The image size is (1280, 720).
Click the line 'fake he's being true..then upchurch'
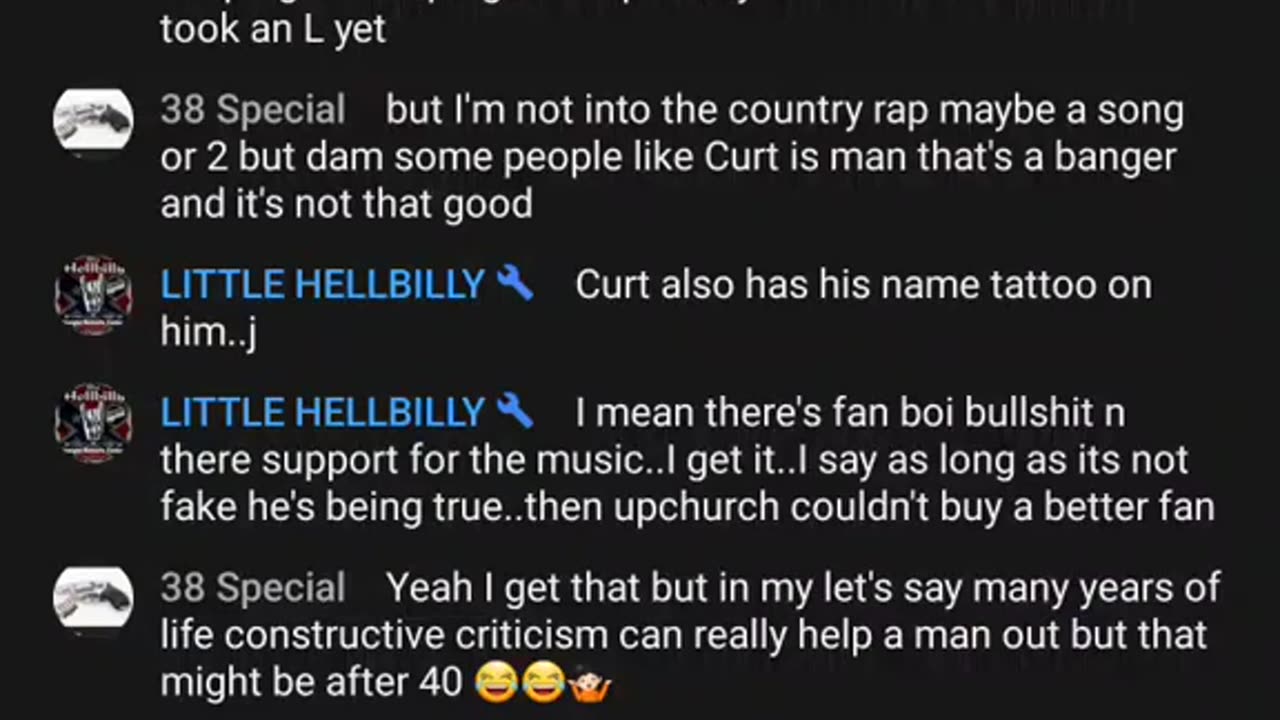click(687, 508)
